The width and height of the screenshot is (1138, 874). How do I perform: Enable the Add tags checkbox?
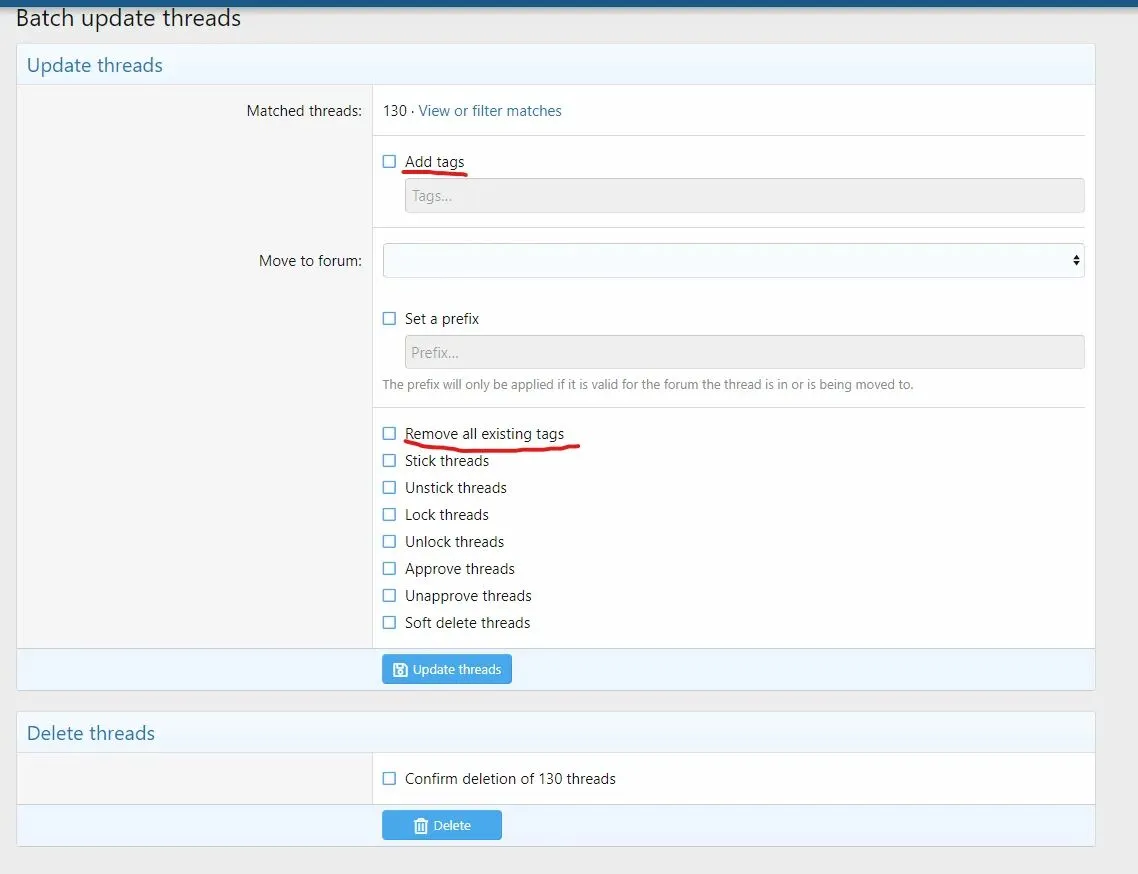[x=389, y=162]
